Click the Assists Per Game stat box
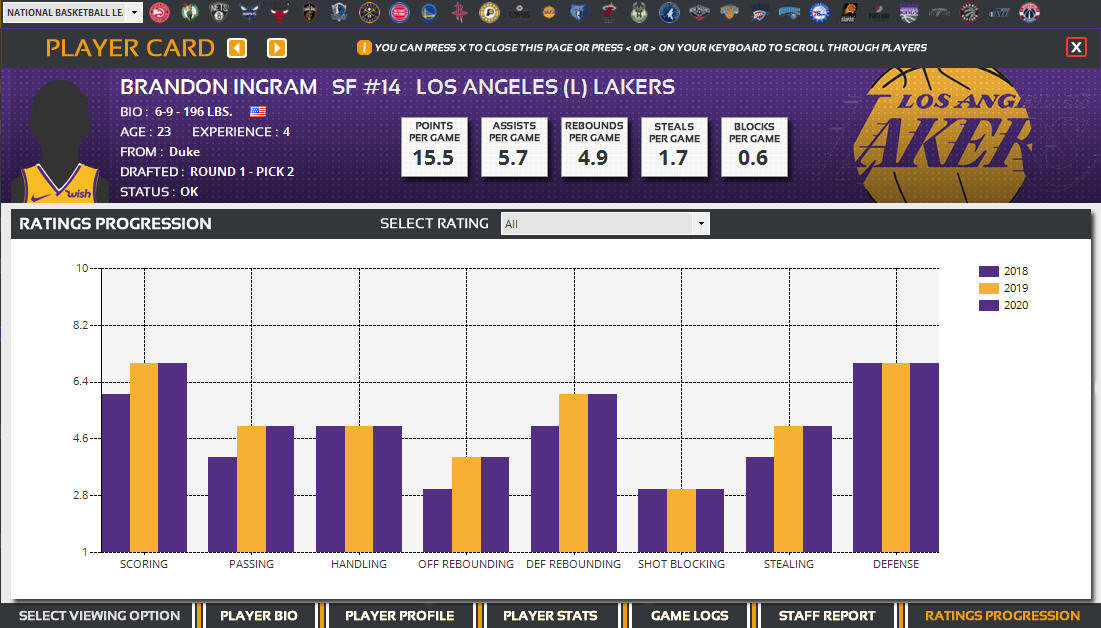 click(x=514, y=147)
